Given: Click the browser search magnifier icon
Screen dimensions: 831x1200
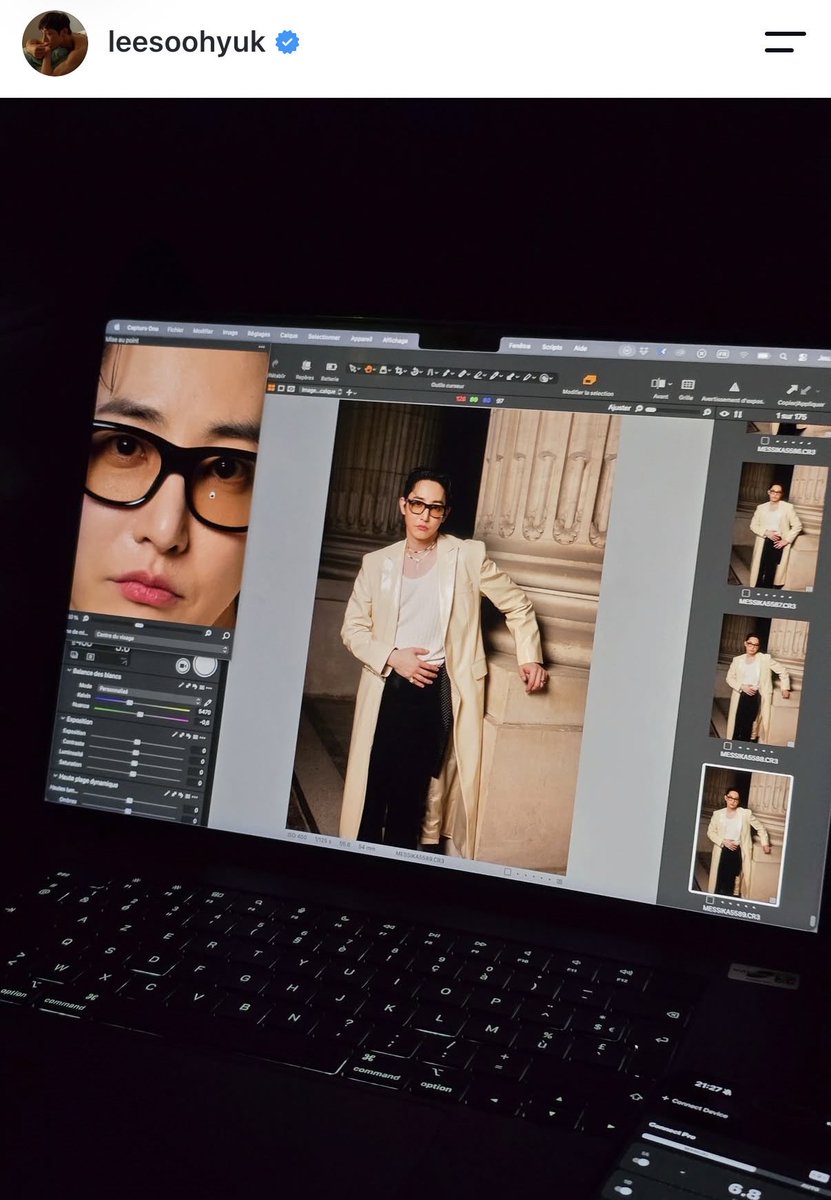Looking at the screenshot, I should click(707, 412).
